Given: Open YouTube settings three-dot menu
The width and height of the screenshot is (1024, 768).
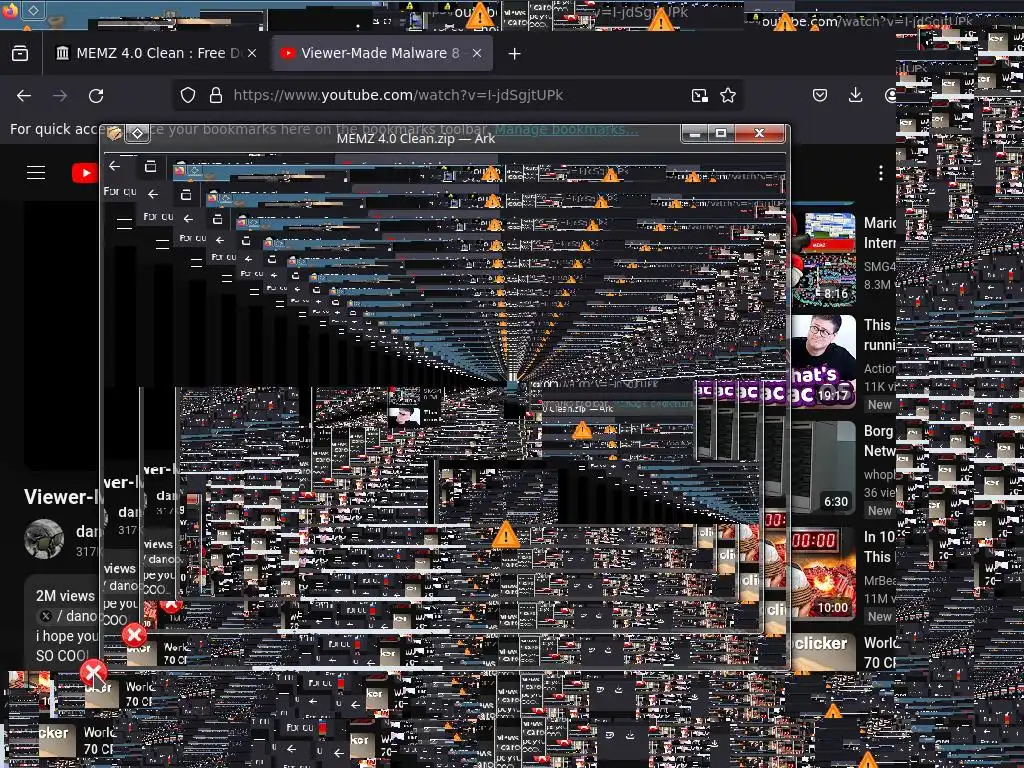Looking at the screenshot, I should pyautogui.click(x=881, y=173).
